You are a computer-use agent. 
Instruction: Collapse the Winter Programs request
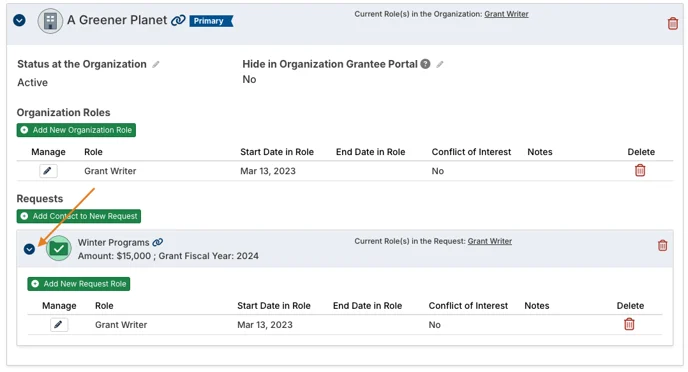point(29,249)
